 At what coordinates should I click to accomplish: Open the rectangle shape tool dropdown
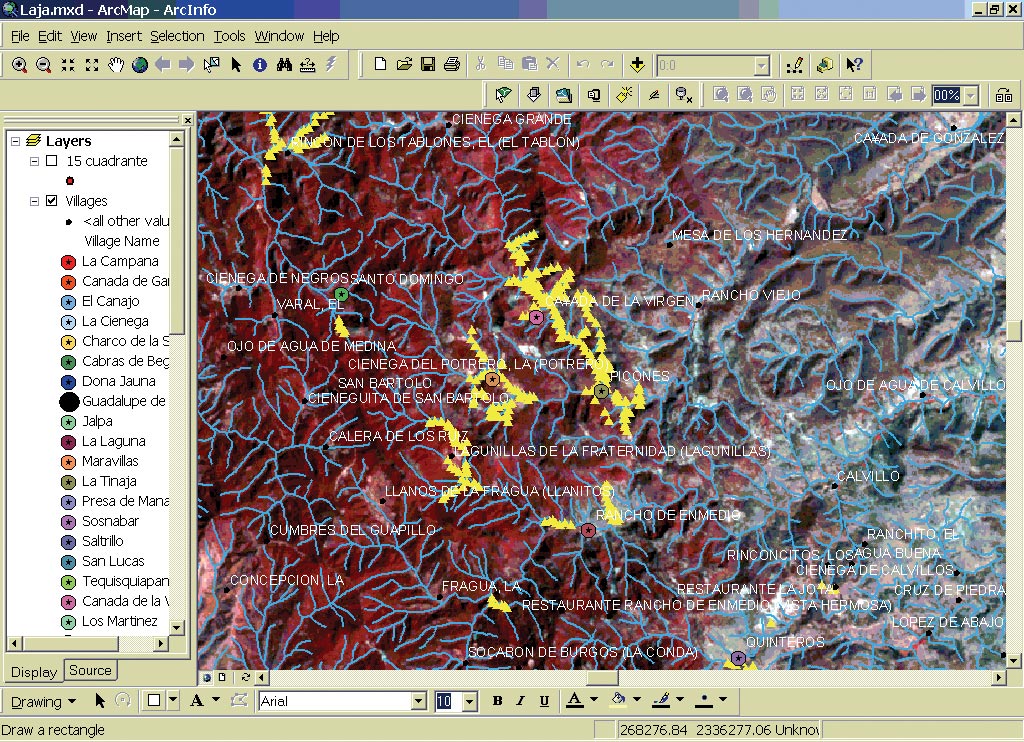(173, 700)
